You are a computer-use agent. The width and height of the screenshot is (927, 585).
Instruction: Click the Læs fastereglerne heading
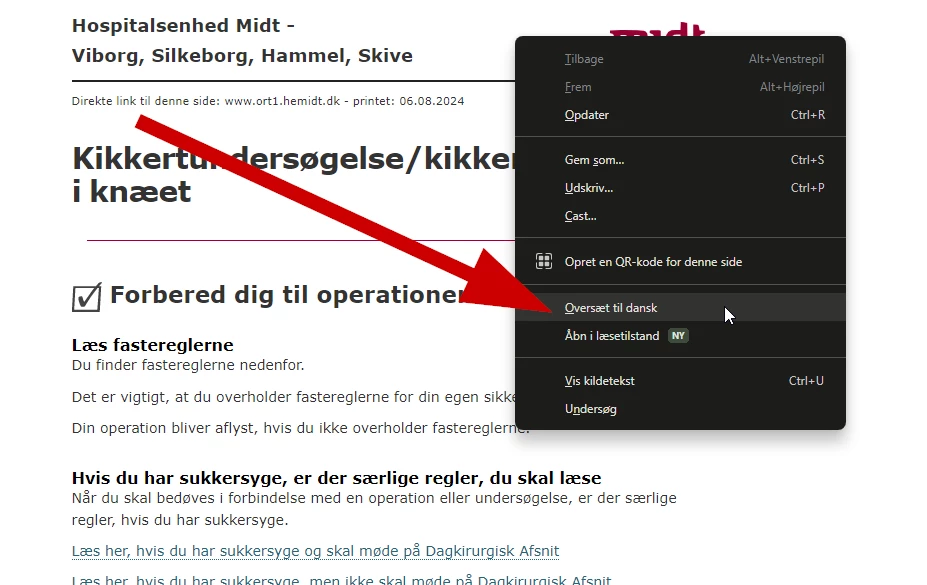click(x=153, y=344)
